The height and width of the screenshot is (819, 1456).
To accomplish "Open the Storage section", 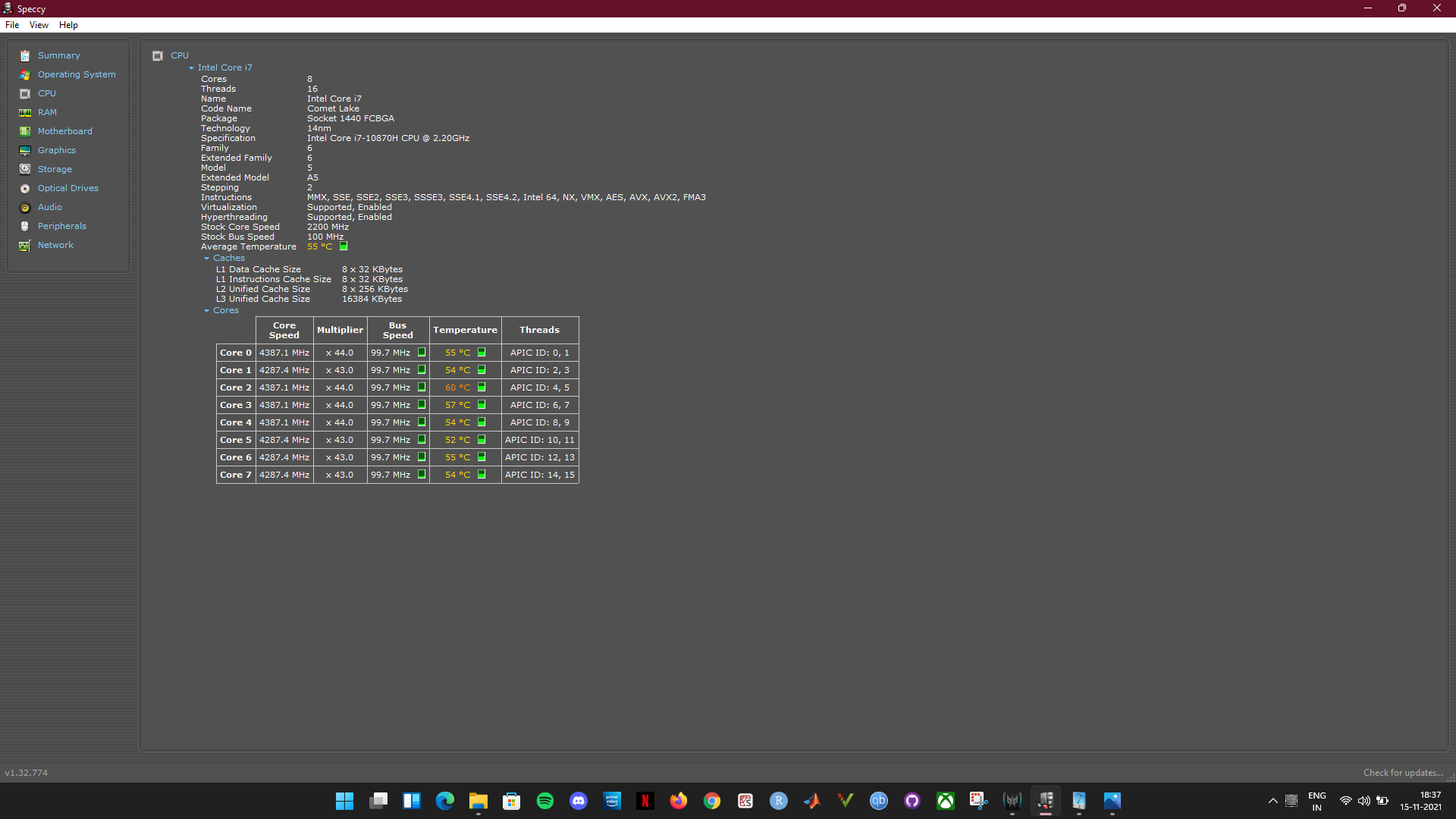I will (55, 169).
